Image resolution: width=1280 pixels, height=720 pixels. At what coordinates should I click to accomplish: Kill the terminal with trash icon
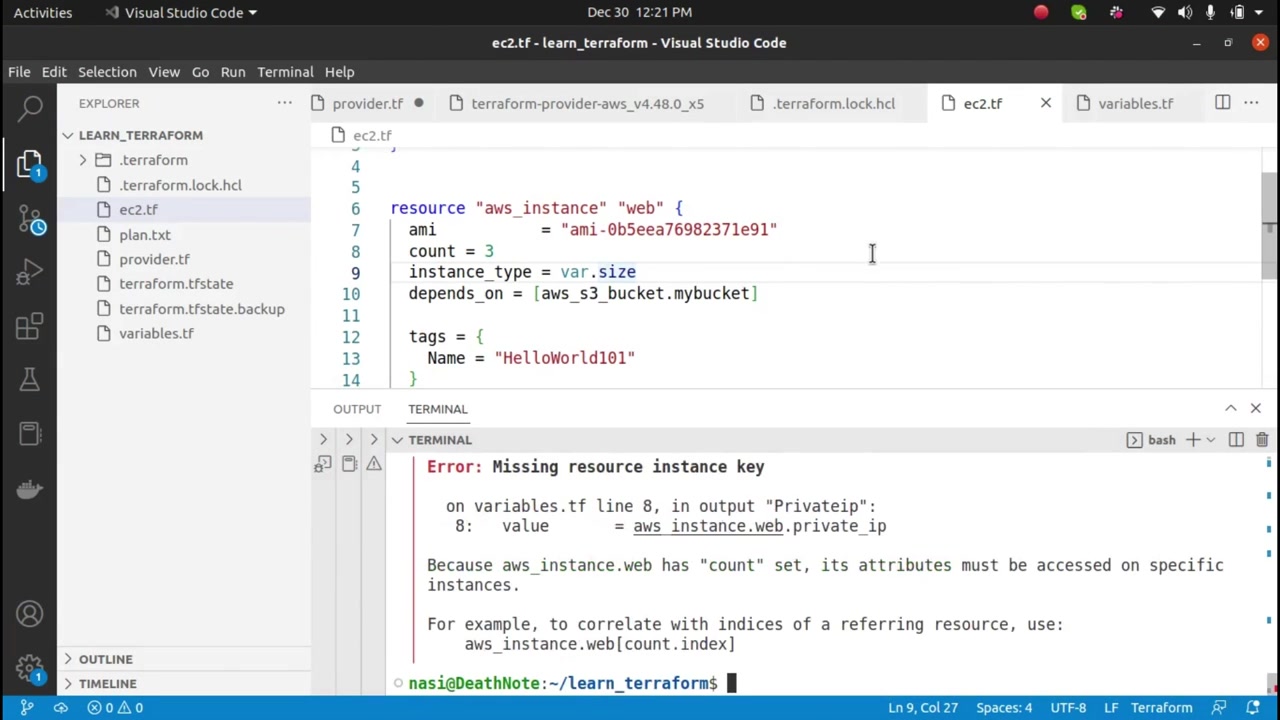pos(1262,440)
